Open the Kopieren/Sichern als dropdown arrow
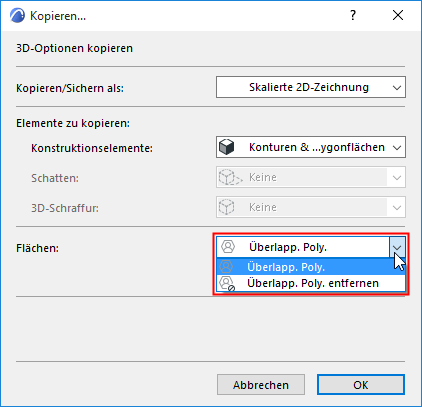The height and width of the screenshot is (407, 422). tap(397, 88)
